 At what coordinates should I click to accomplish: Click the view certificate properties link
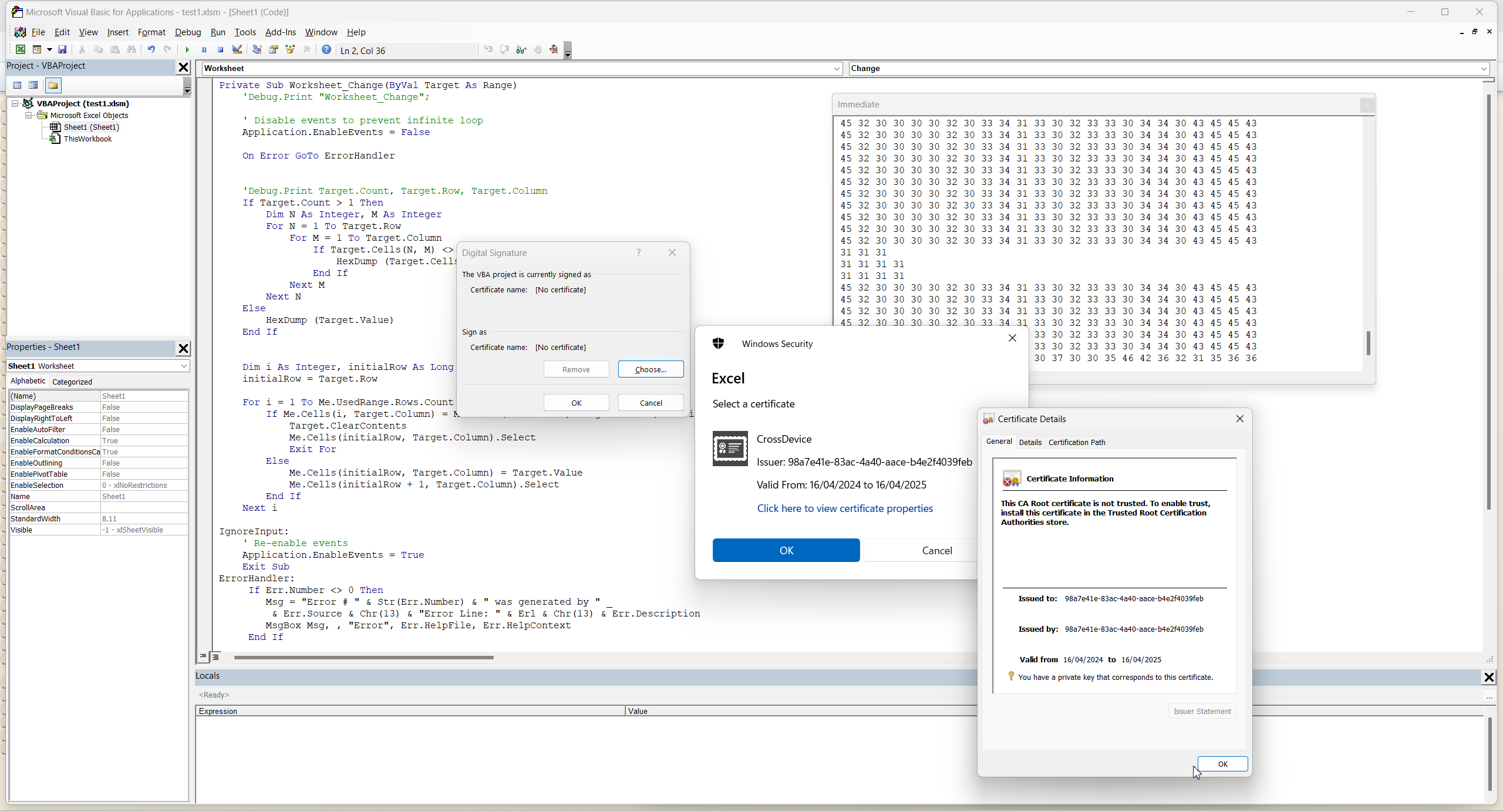[x=844, y=508]
